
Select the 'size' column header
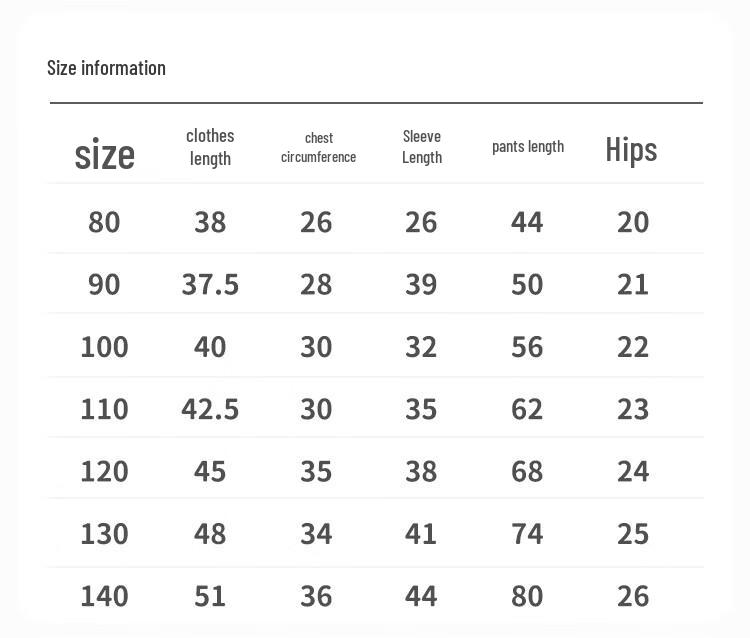pyautogui.click(x=105, y=154)
